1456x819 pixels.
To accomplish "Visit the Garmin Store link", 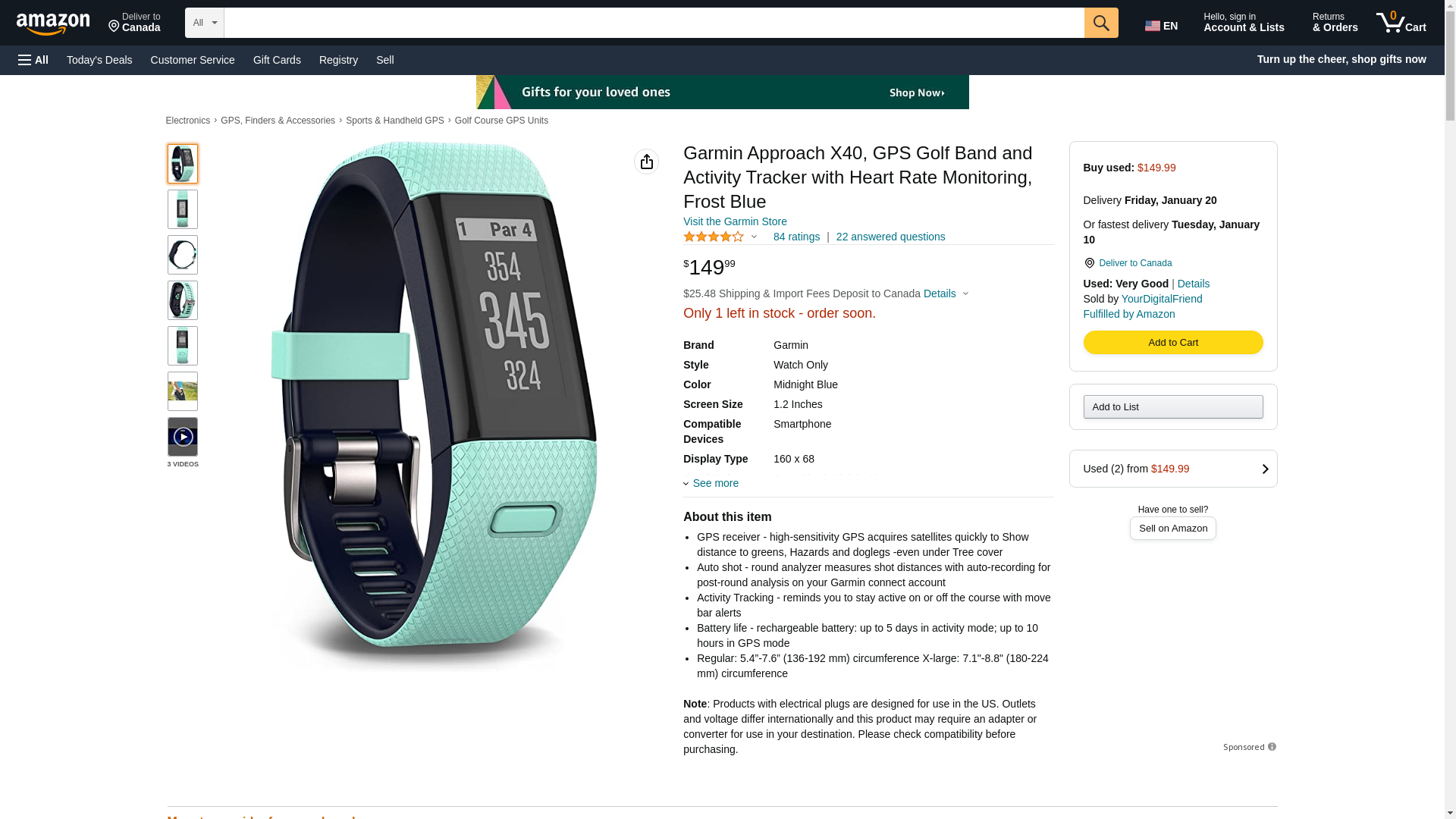I will coord(734,221).
